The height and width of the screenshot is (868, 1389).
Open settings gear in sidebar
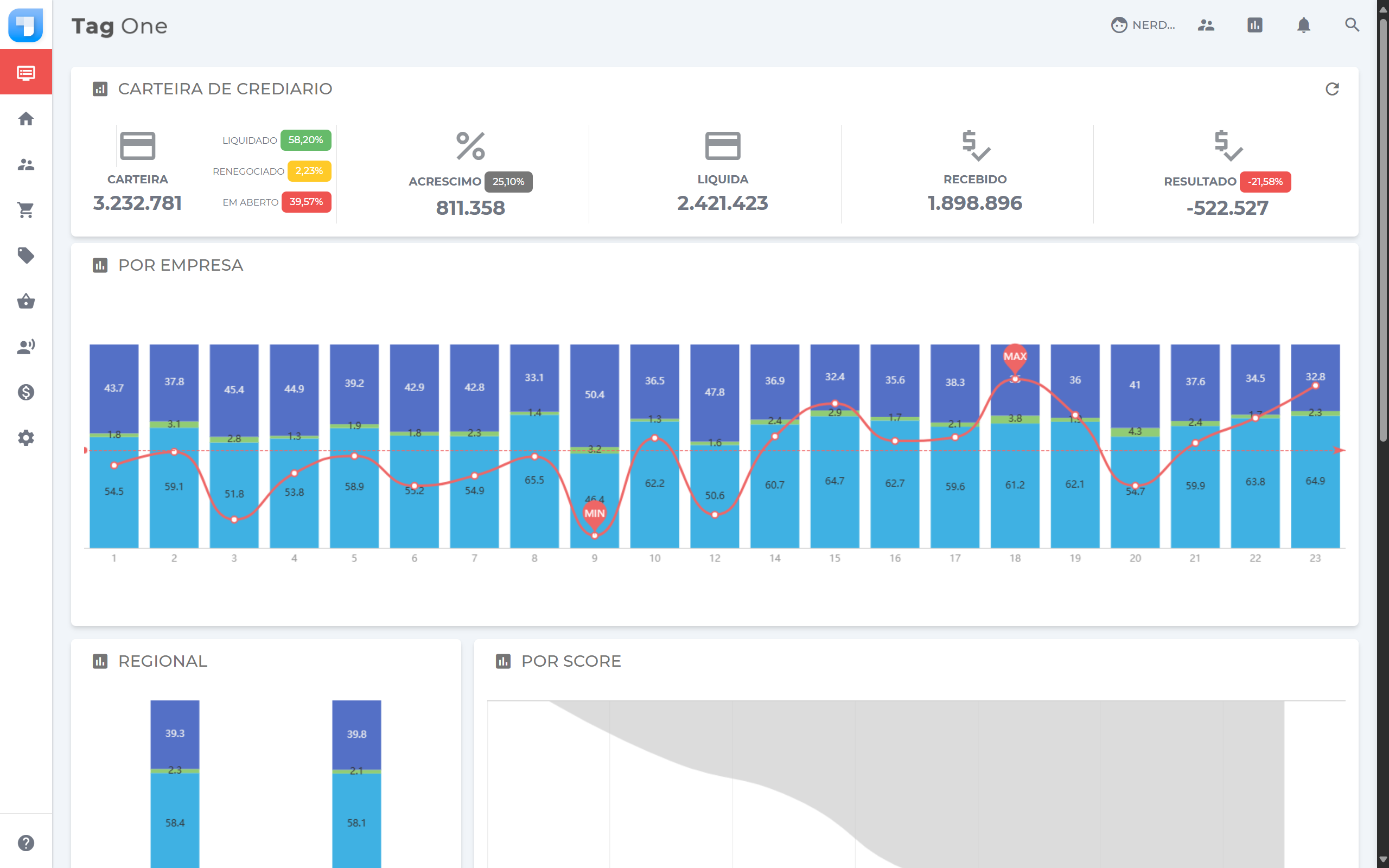click(x=26, y=438)
